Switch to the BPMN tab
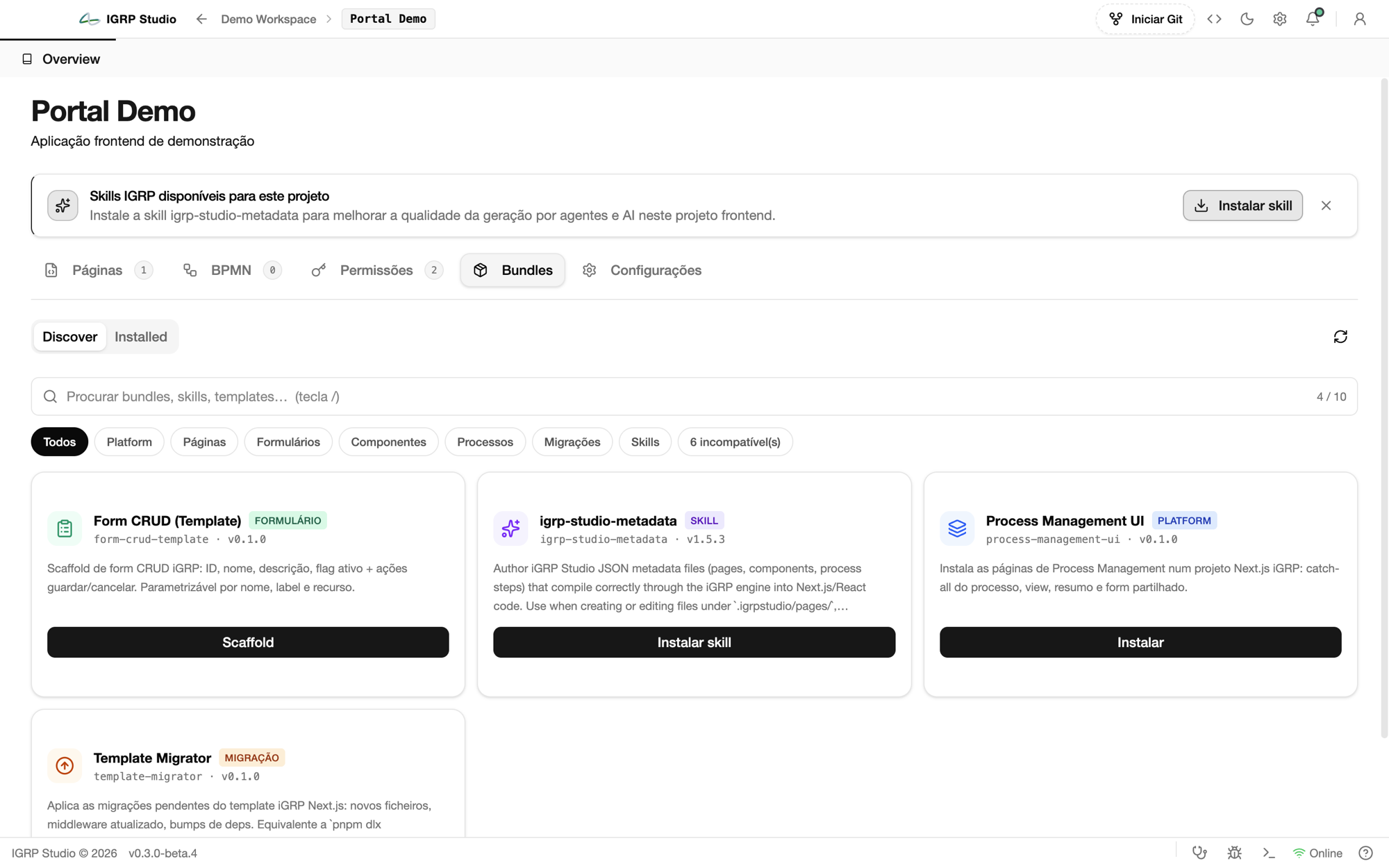Screen dimensions: 1389x868 point(232,270)
